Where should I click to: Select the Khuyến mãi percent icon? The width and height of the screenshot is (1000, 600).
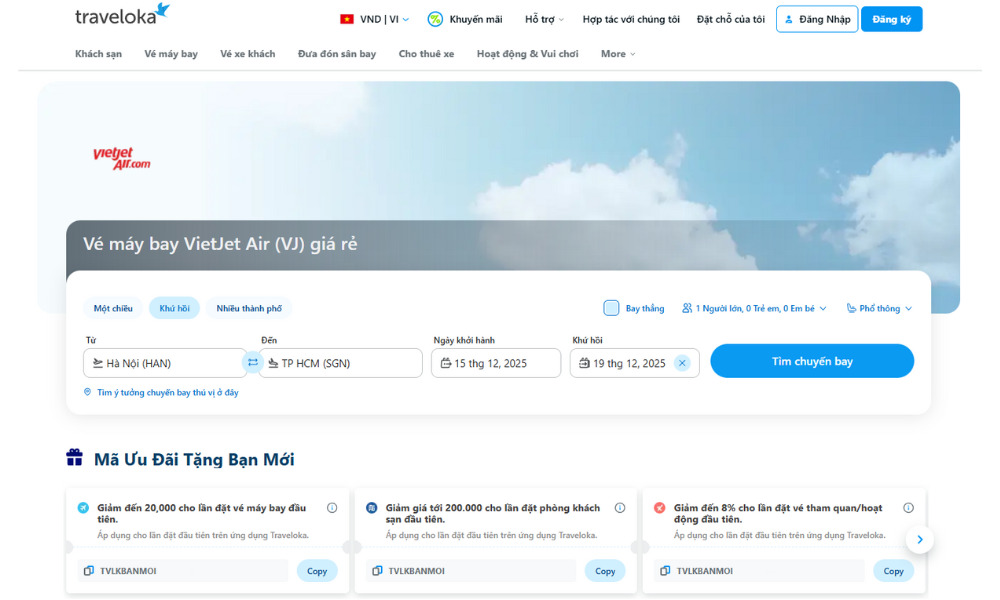click(434, 18)
